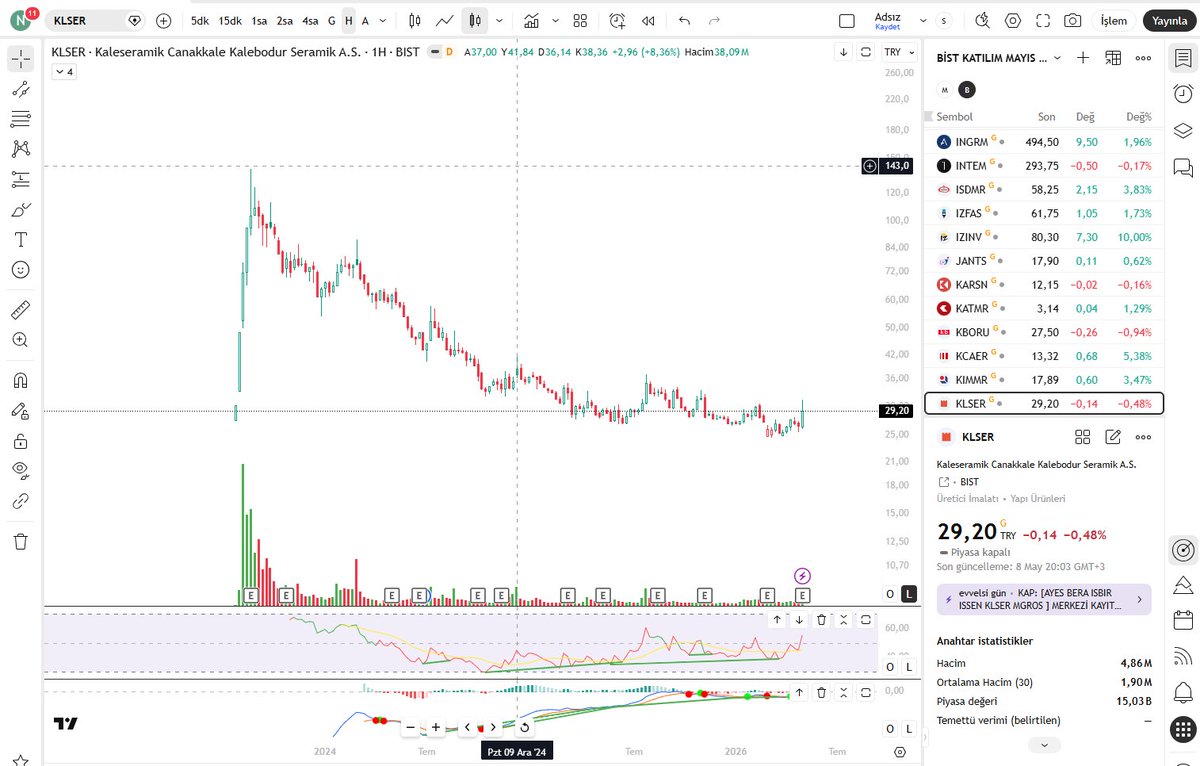Sort watchlist by Değ% column

click(1138, 117)
